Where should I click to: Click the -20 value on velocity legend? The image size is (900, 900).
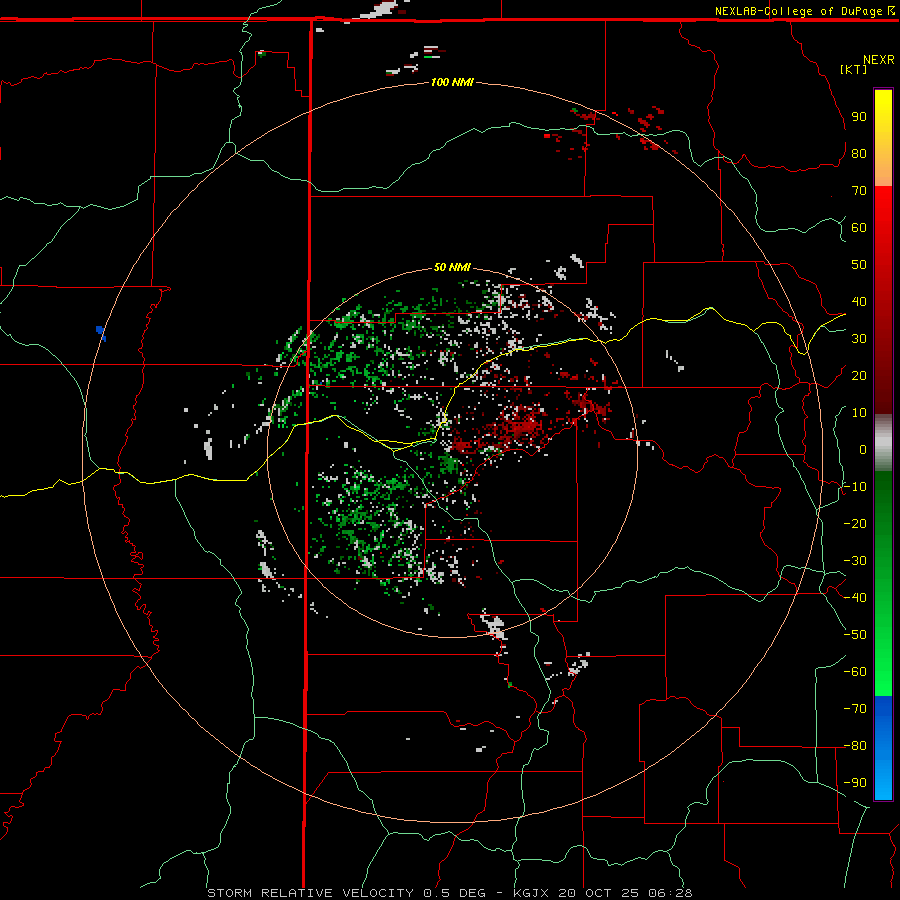[855, 523]
